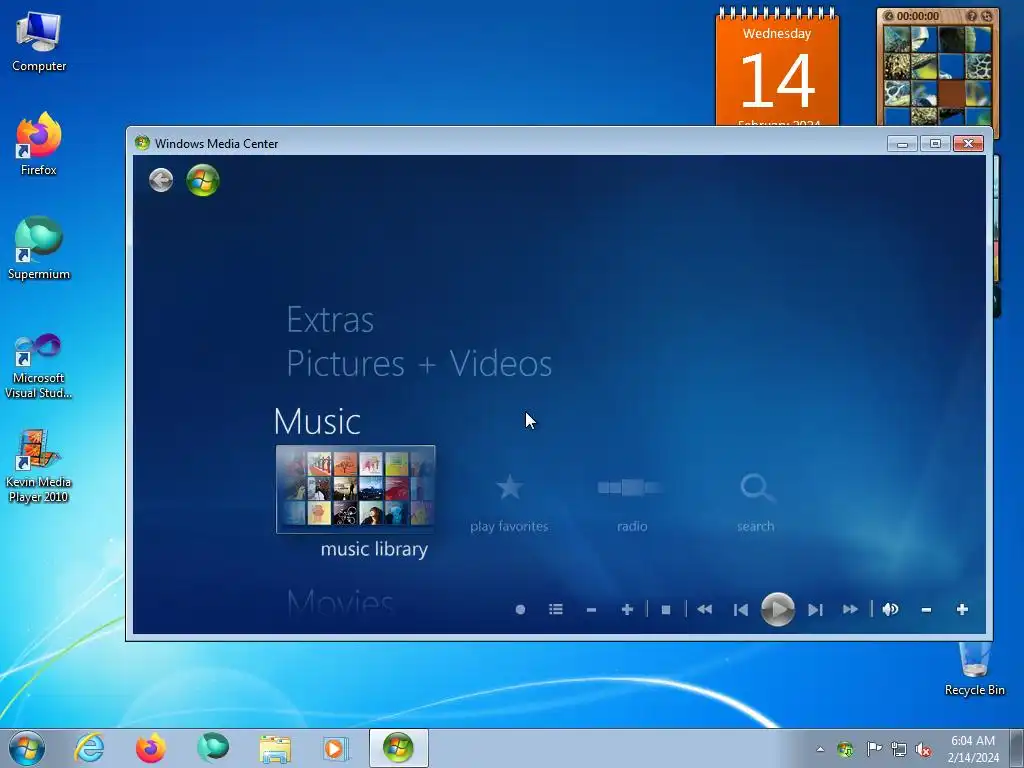The height and width of the screenshot is (768, 1024).
Task: Stop playback with the stop button
Action: (x=665, y=610)
